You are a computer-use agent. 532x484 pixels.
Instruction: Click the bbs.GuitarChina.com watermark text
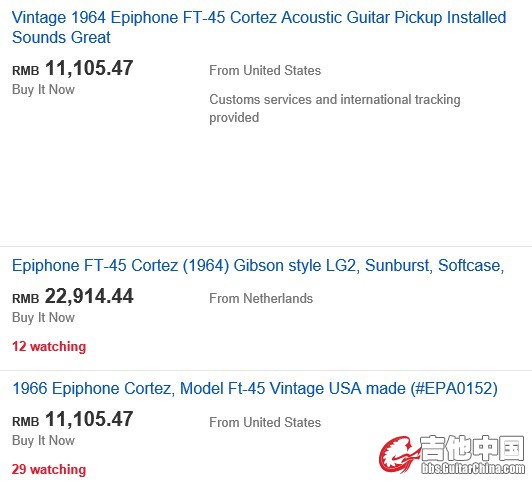473,468
